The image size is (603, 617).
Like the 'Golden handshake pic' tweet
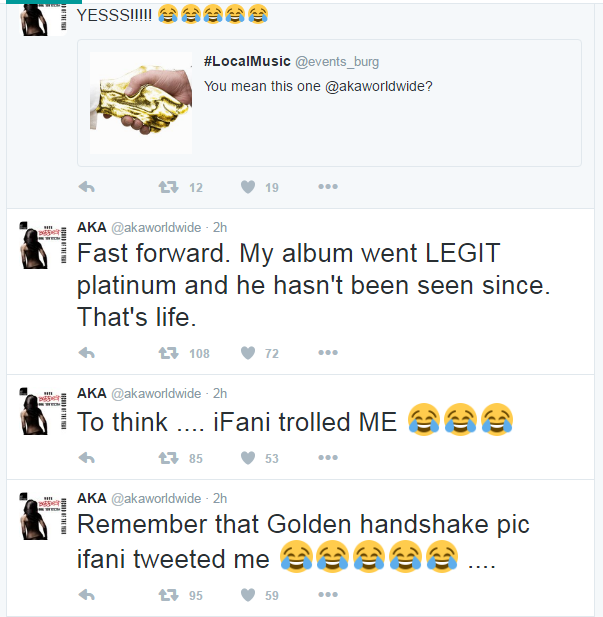[248, 595]
